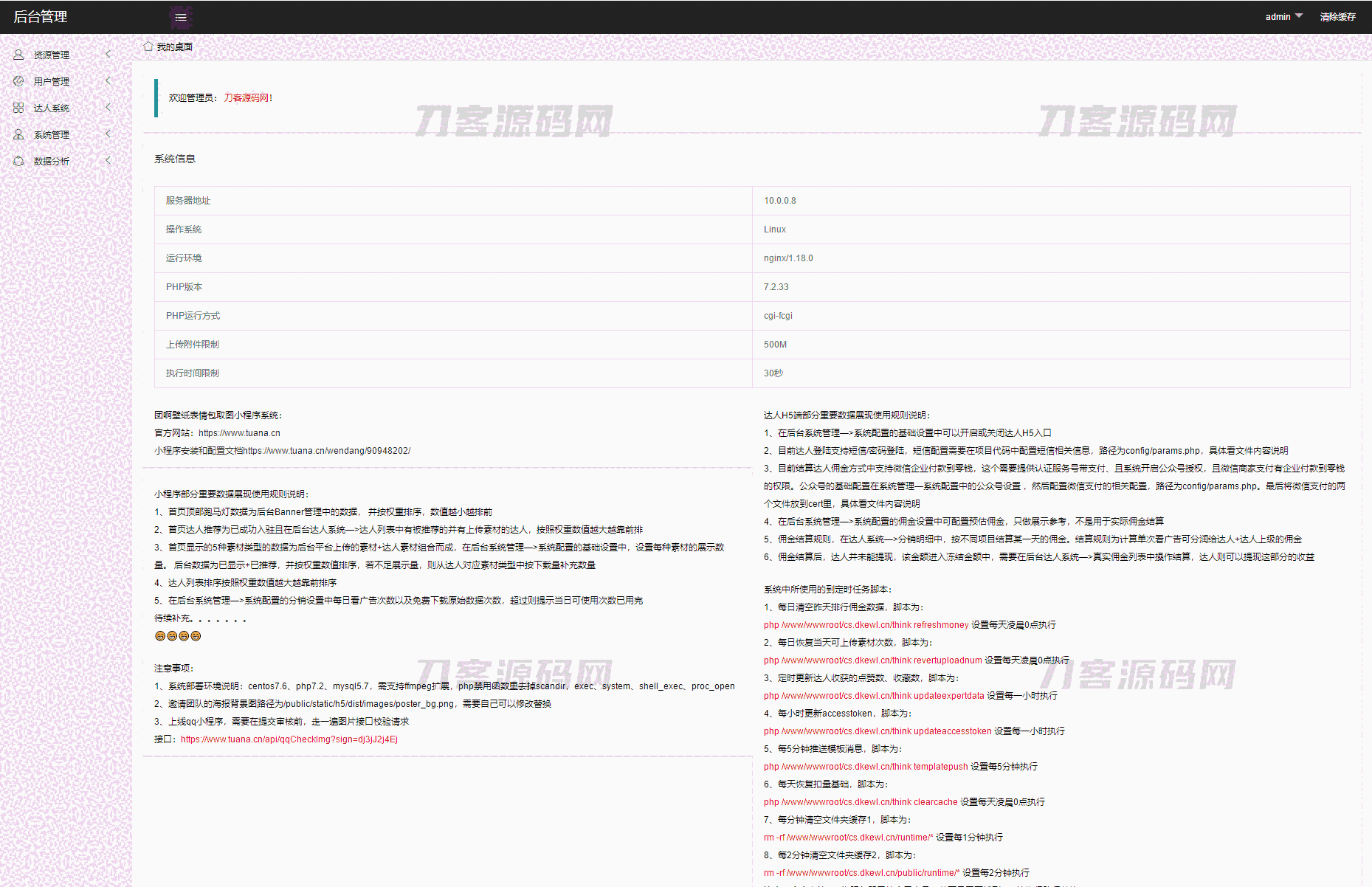Expand the 达人系统 chevron arrow
Viewport: 1372px width, 887px height.
point(108,107)
